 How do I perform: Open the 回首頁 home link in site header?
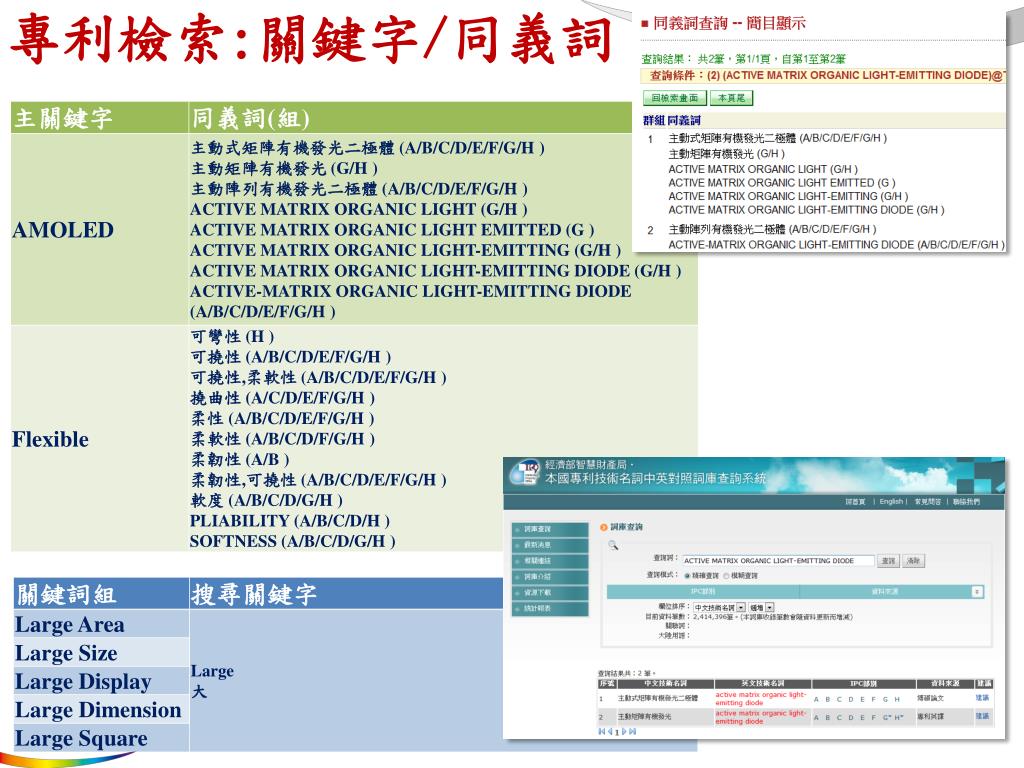pos(855,502)
